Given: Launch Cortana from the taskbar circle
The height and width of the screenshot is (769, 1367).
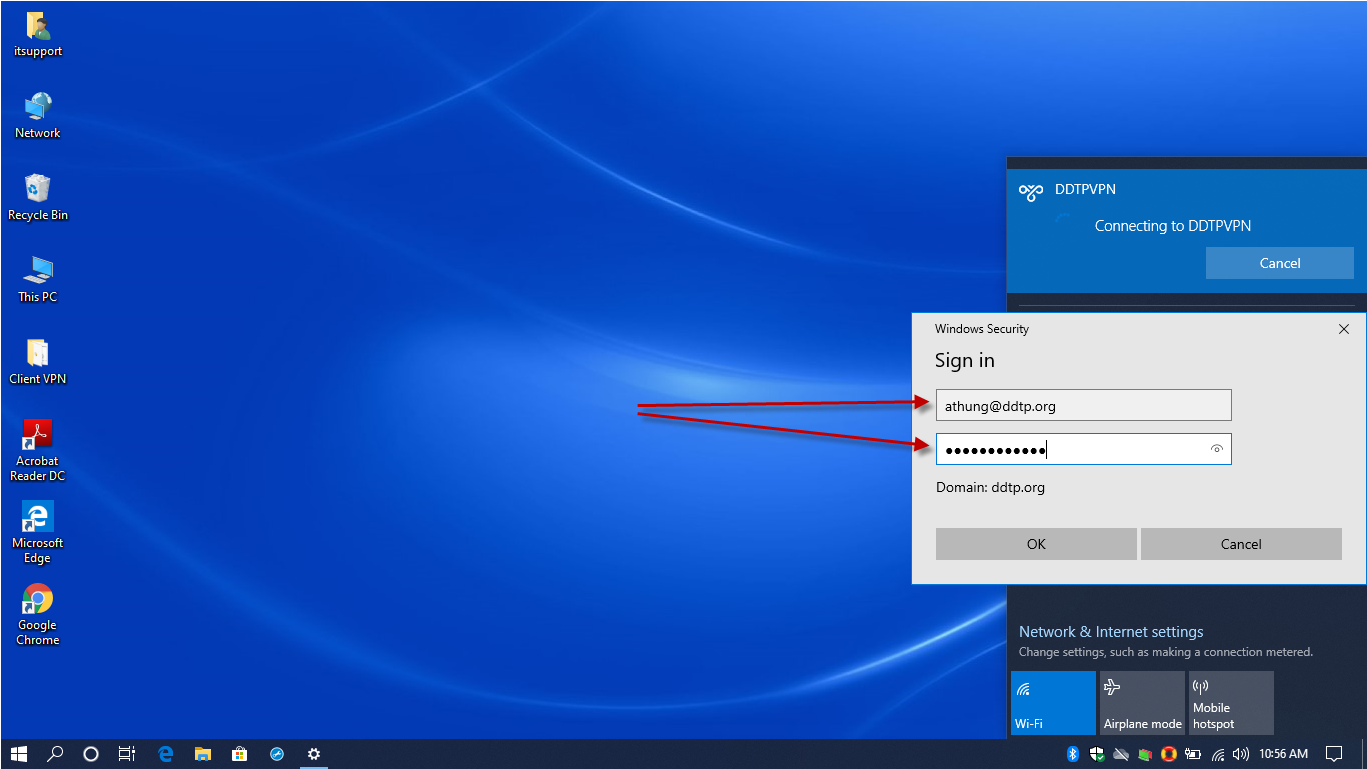Looking at the screenshot, I should 91,754.
